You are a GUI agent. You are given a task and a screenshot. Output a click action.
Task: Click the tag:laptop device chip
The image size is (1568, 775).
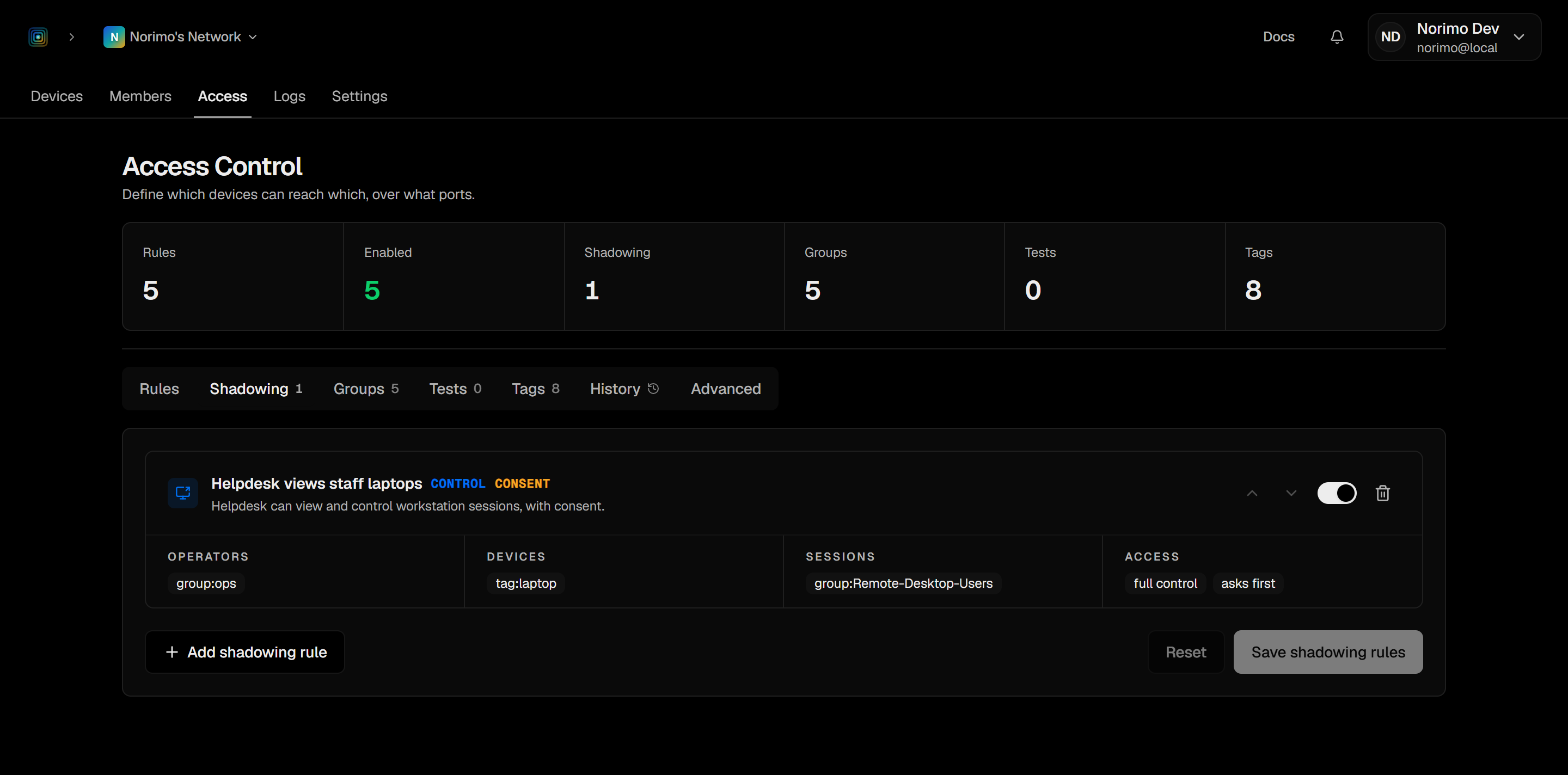[x=525, y=583]
